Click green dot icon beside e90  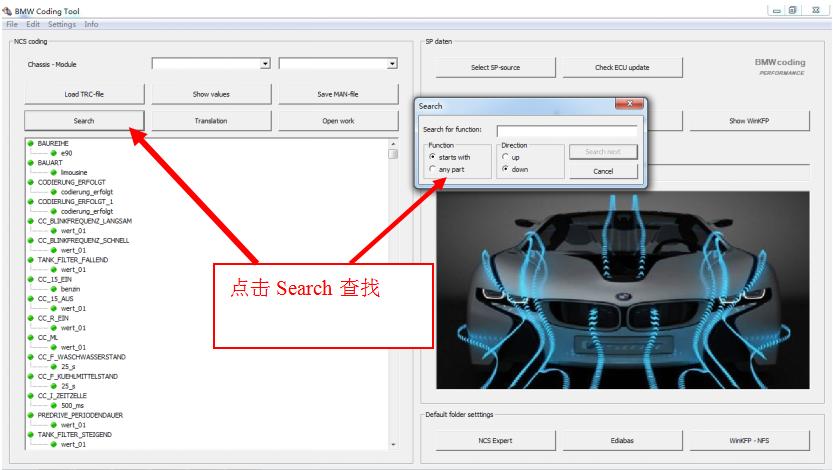click(x=54, y=153)
